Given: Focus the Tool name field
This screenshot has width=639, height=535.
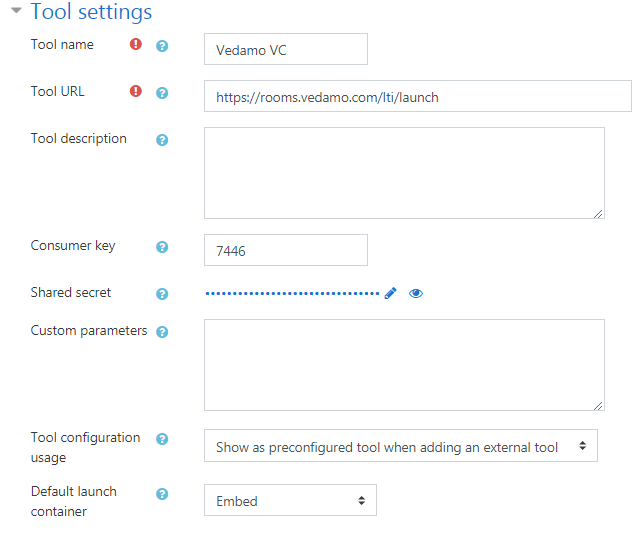Looking at the screenshot, I should pos(285,50).
